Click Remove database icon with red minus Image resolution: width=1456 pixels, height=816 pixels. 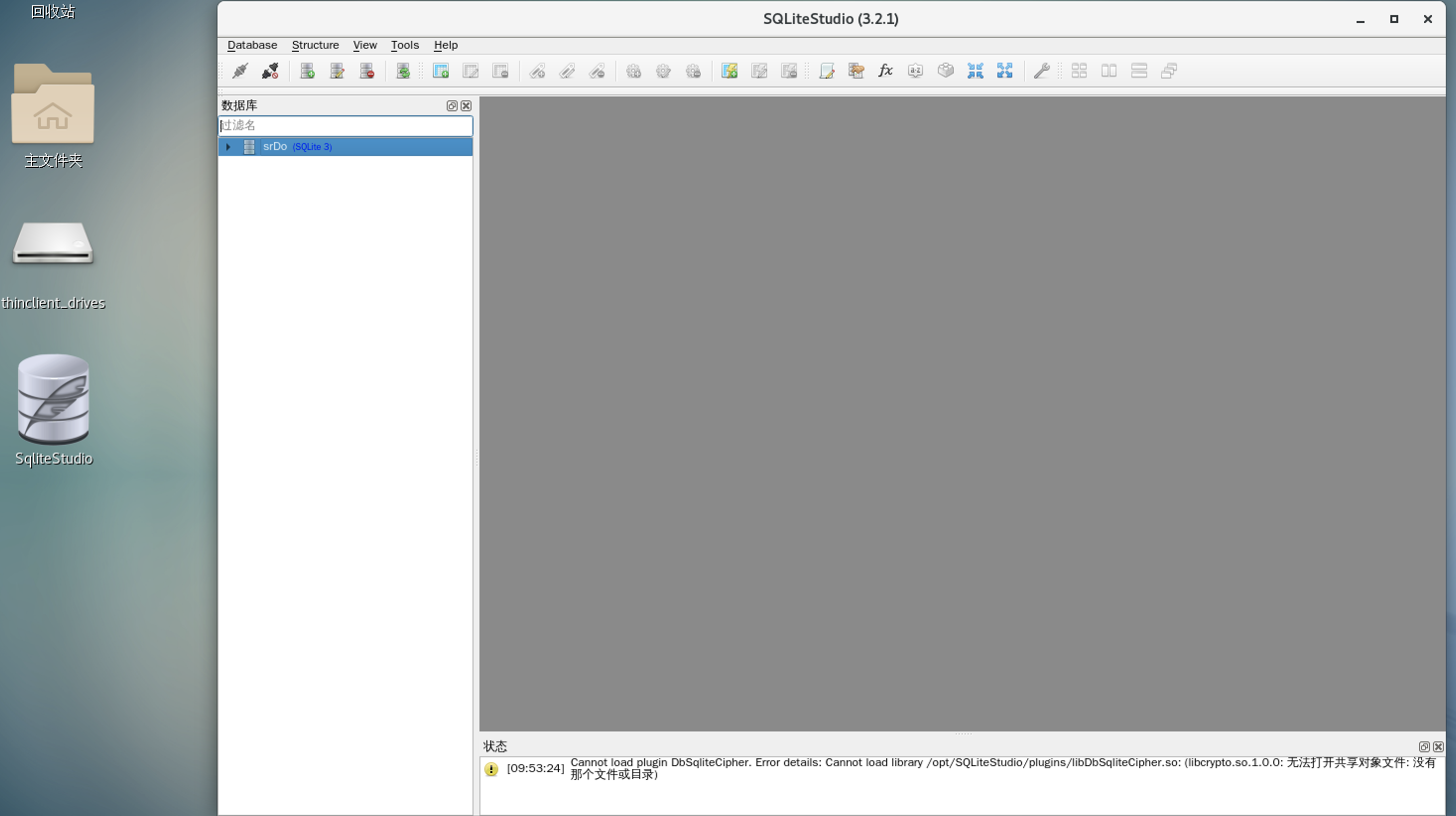(x=367, y=71)
